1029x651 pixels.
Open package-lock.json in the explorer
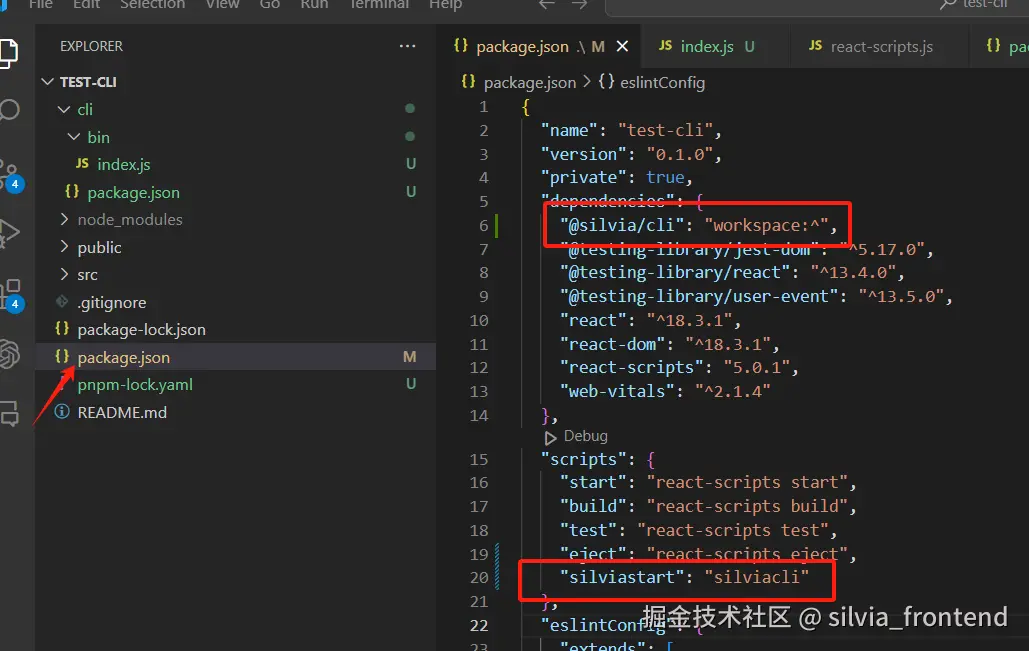coord(141,330)
